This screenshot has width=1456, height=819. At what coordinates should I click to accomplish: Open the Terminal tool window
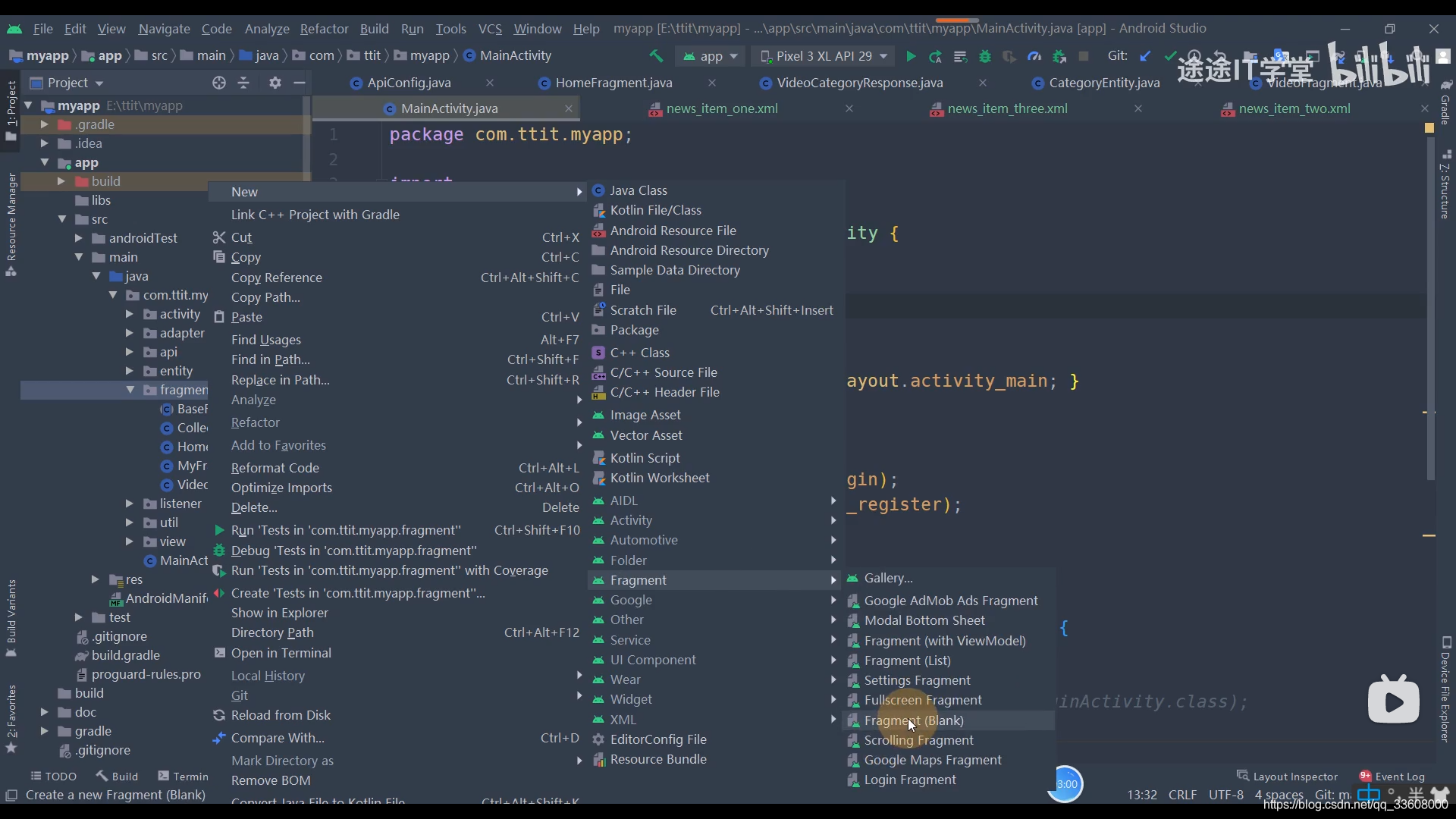pyautogui.click(x=183, y=776)
